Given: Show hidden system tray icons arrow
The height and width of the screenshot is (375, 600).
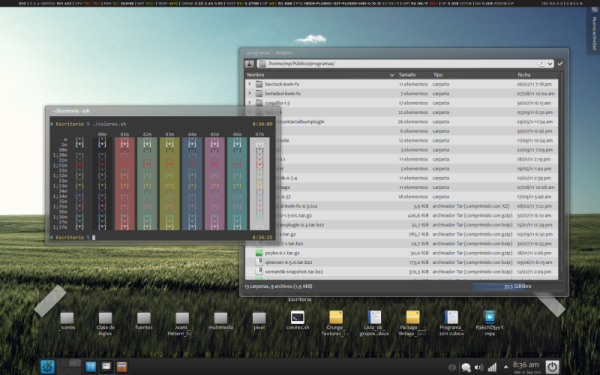Looking at the screenshot, I should tap(506, 367).
